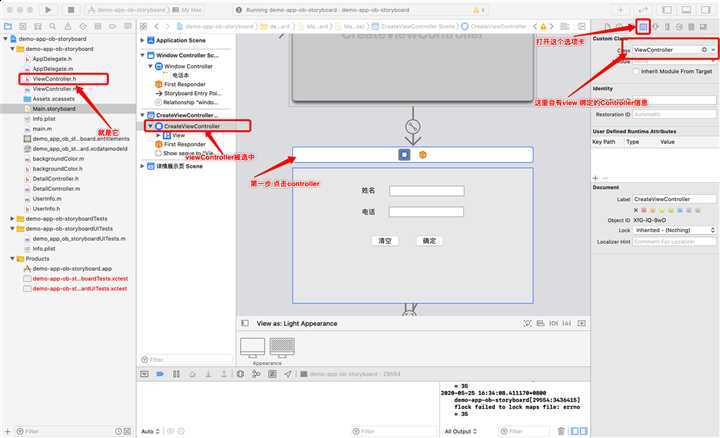
Task: Open the Issue navigator warning-triangle icon
Action: (x=68, y=27)
